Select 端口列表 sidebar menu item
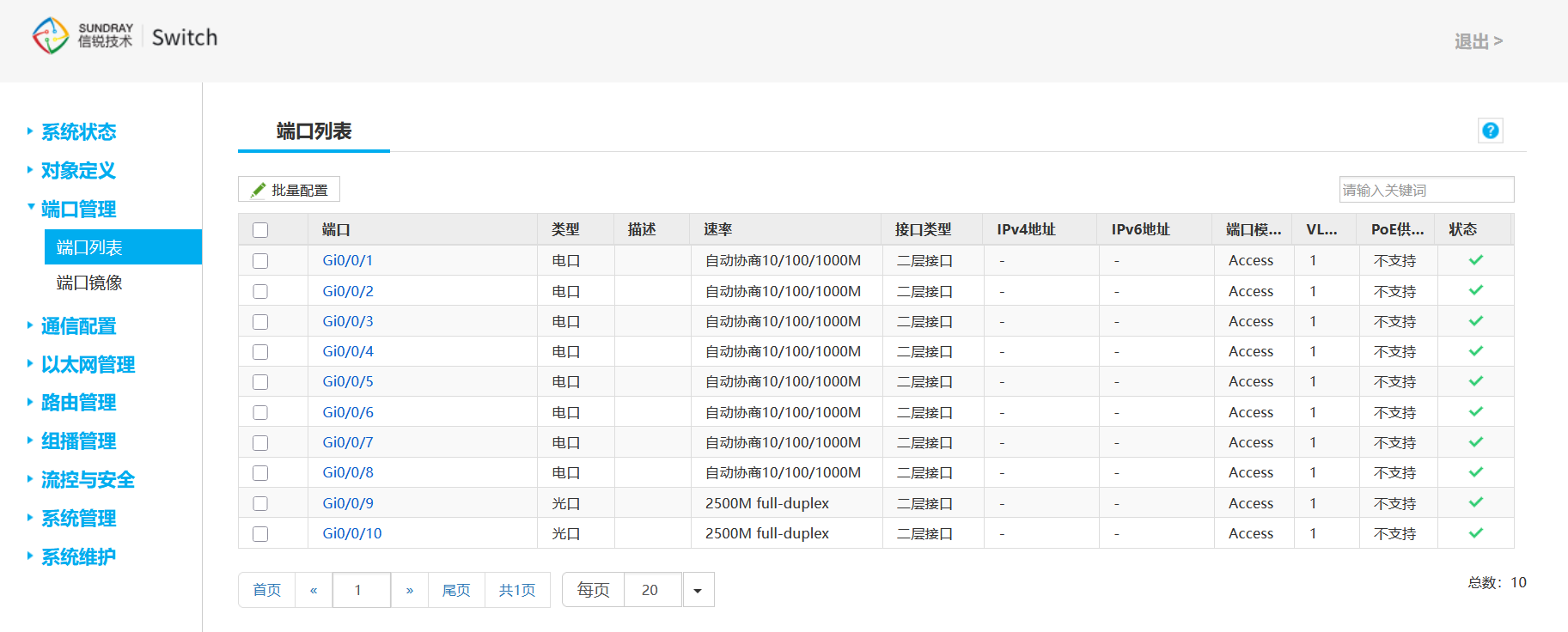 tap(89, 248)
